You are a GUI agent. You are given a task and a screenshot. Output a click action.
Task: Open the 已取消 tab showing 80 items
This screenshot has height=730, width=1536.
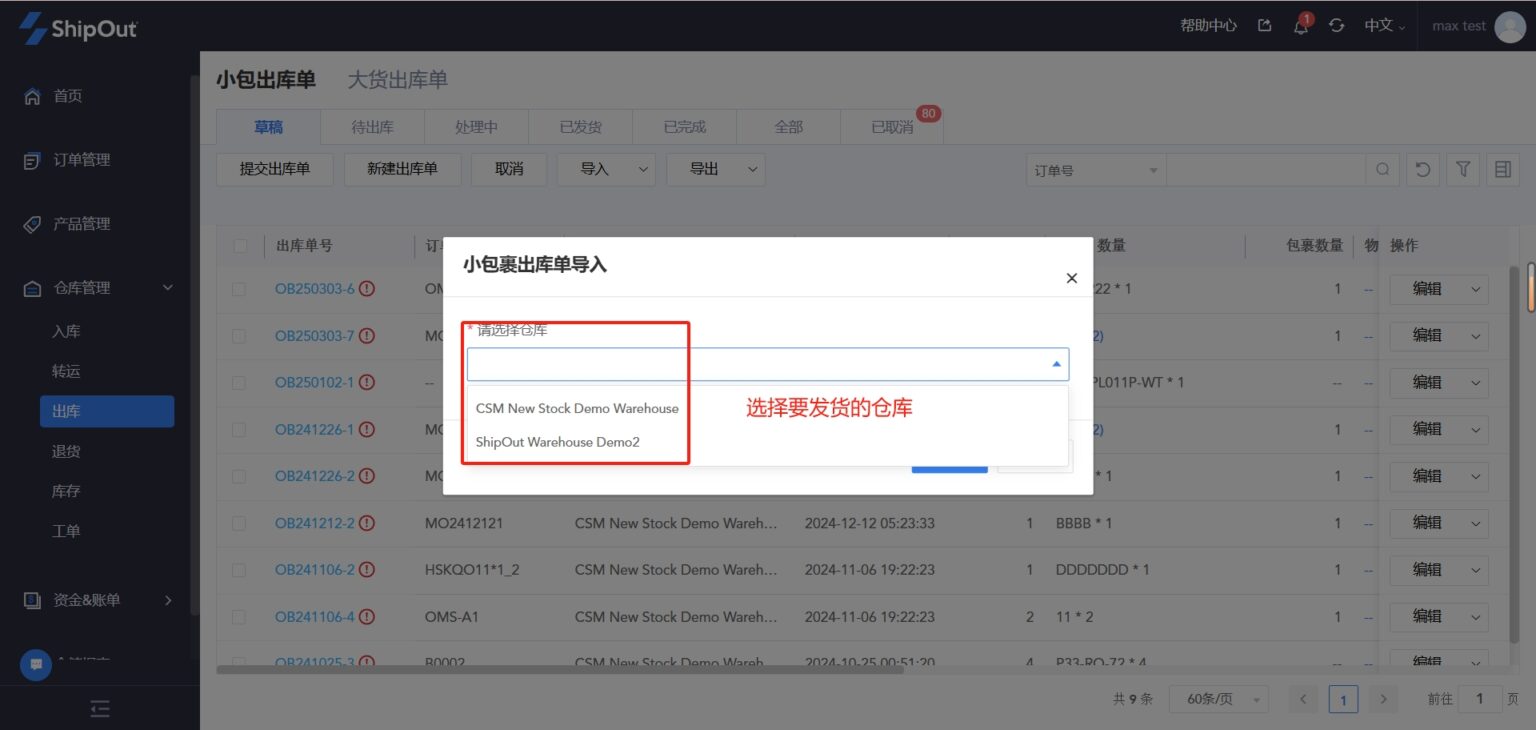coord(891,126)
